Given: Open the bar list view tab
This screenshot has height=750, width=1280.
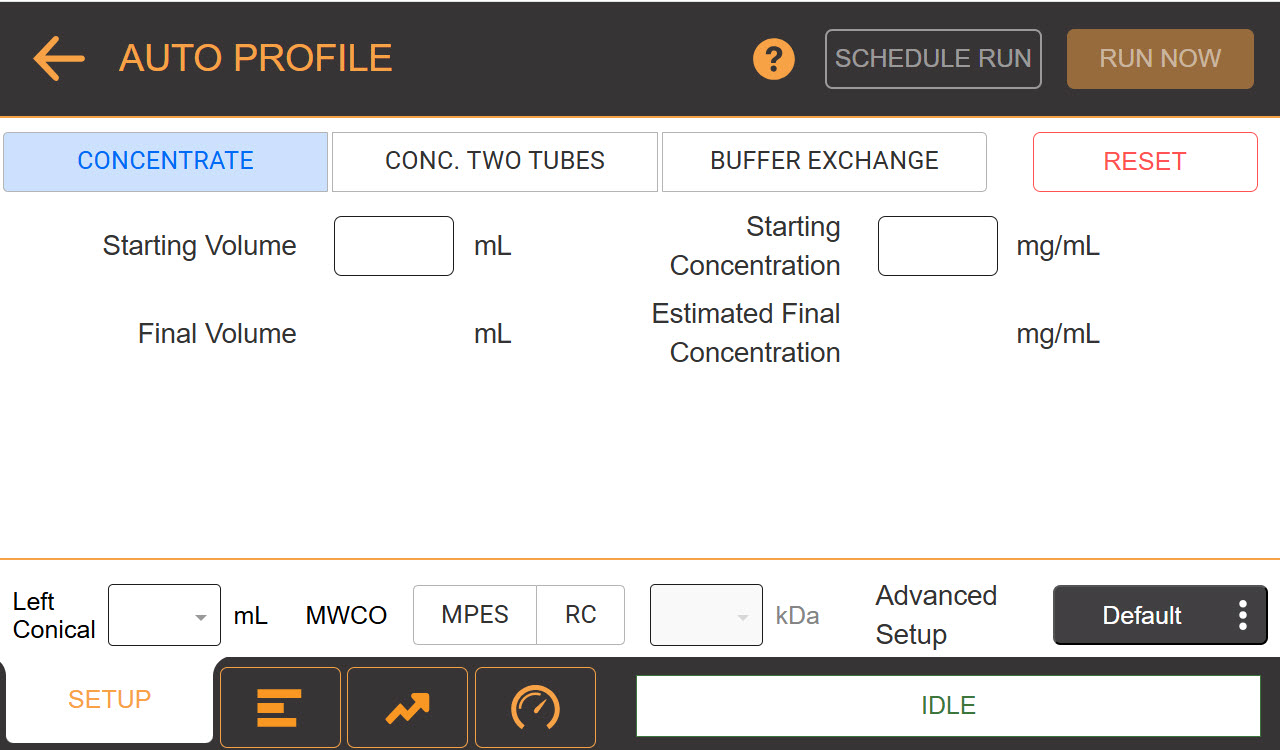Looking at the screenshot, I should 280,707.
